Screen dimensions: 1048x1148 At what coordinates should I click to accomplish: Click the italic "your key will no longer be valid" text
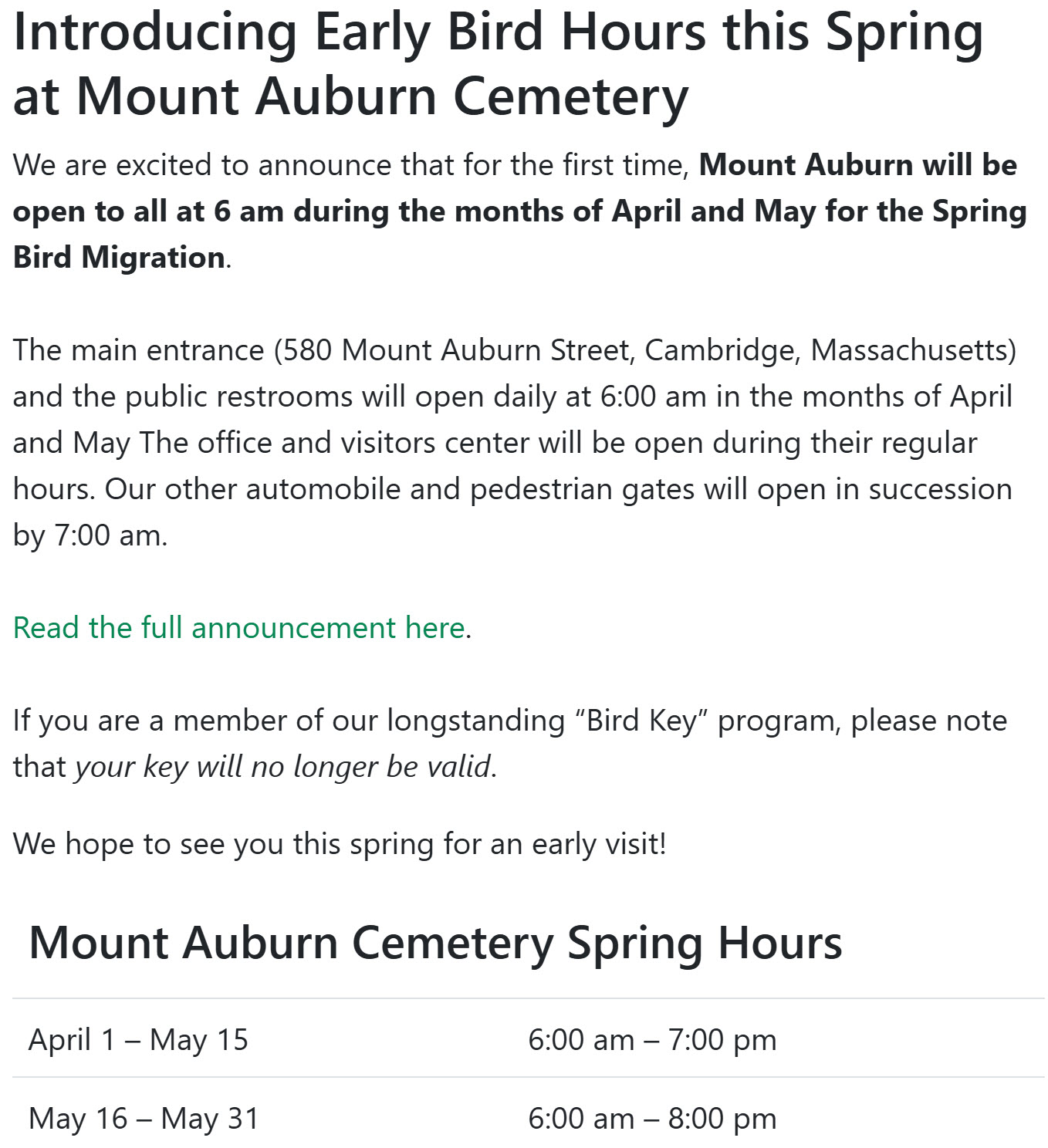(283, 767)
